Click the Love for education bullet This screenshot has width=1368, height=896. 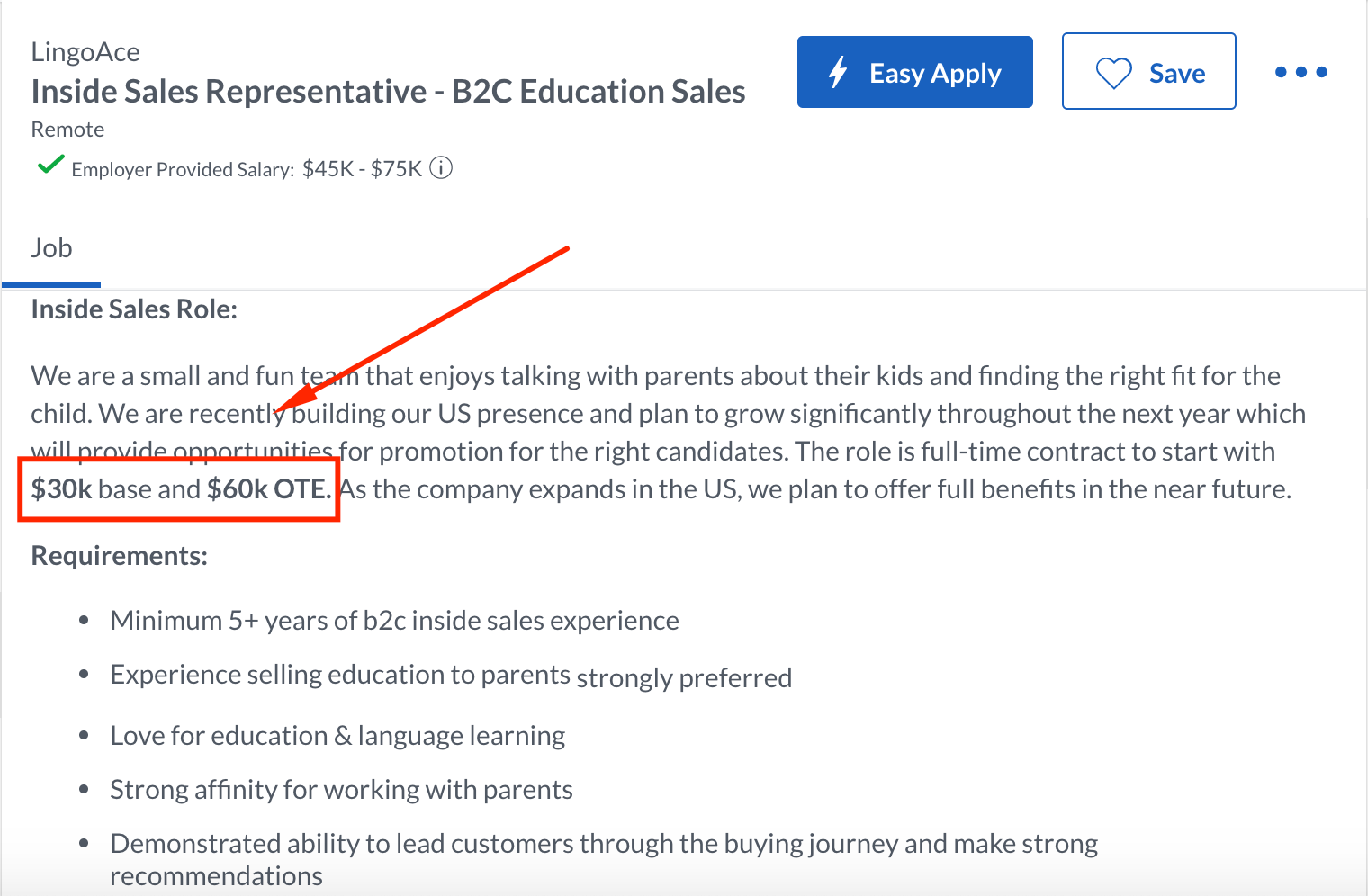(337, 736)
